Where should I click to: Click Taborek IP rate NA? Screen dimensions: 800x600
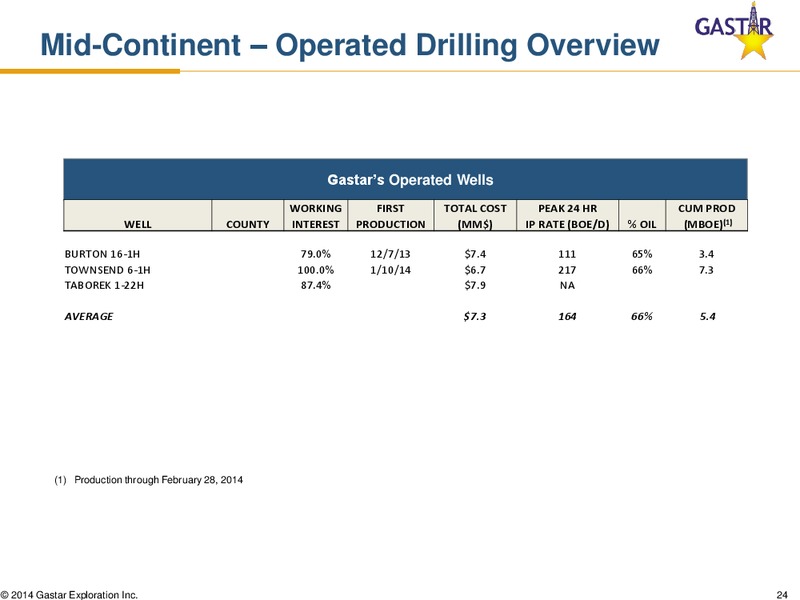pos(567,285)
